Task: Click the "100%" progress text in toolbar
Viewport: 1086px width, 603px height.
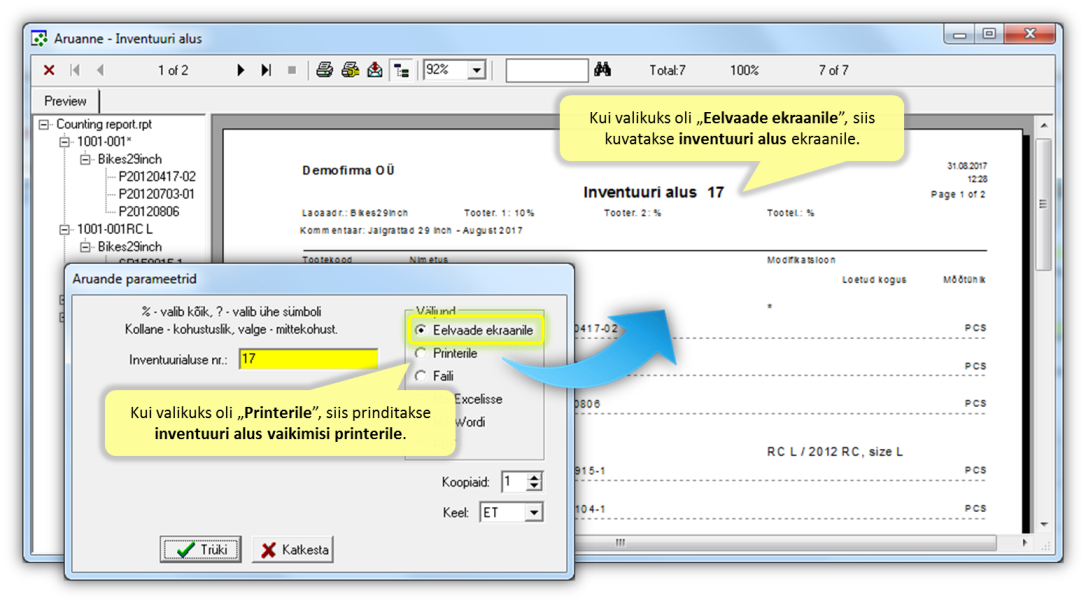Action: pyautogui.click(x=745, y=70)
